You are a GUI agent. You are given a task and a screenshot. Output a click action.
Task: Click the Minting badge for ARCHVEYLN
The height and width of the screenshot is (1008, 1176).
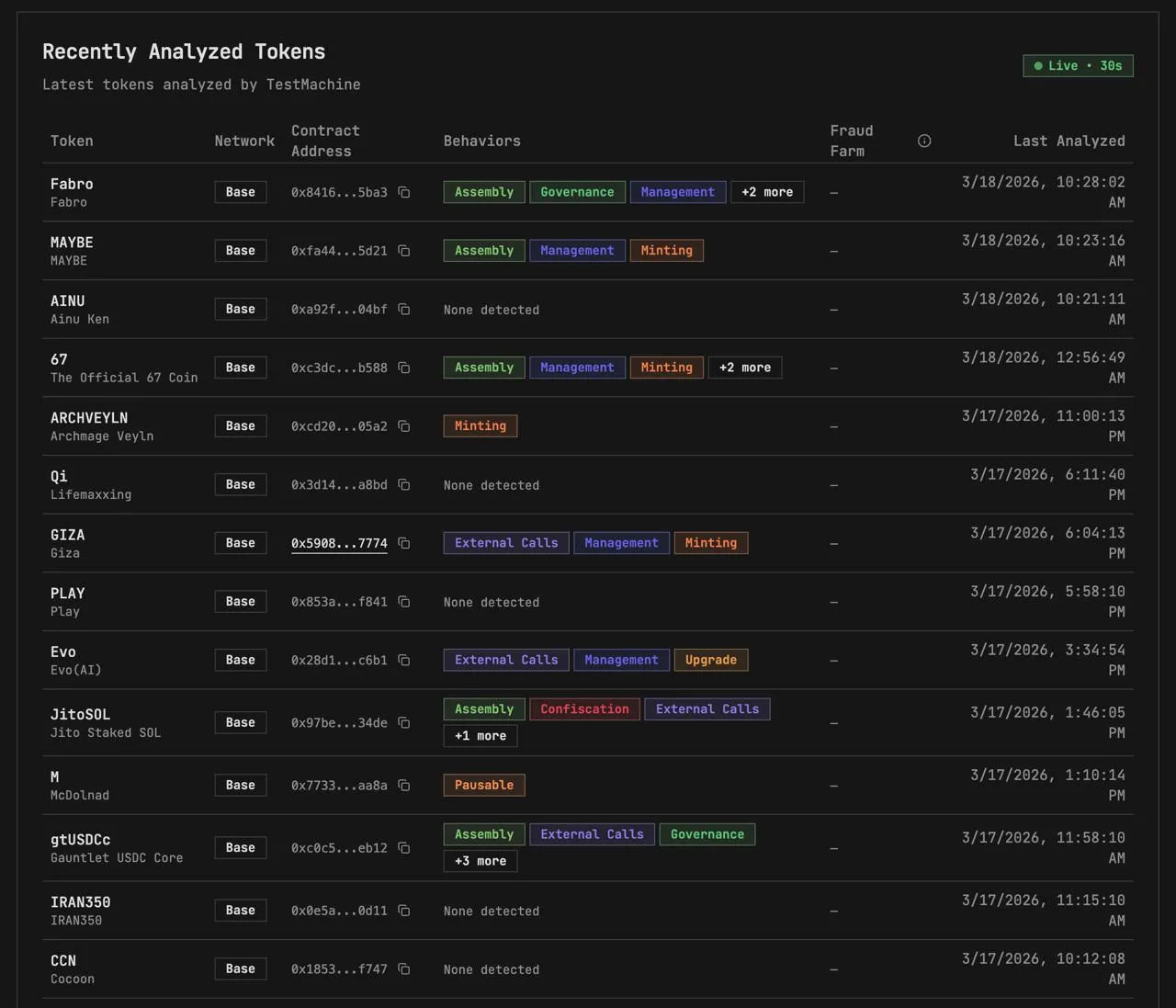[480, 425]
